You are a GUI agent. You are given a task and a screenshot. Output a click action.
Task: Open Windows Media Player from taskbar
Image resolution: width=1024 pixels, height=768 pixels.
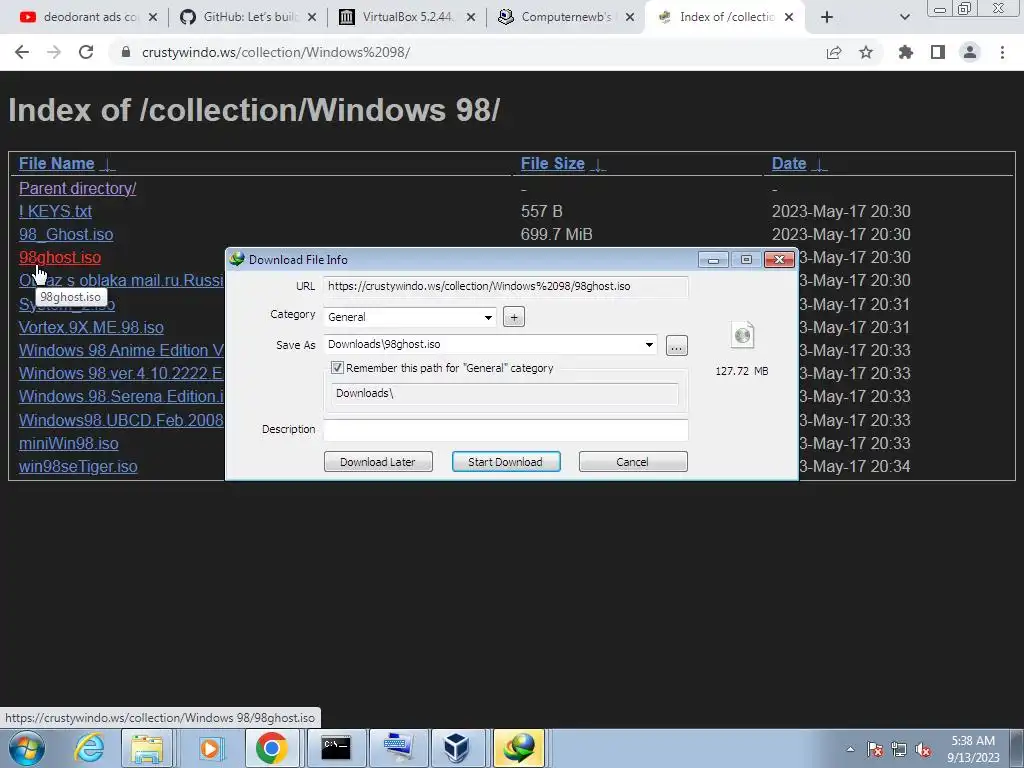coord(210,748)
